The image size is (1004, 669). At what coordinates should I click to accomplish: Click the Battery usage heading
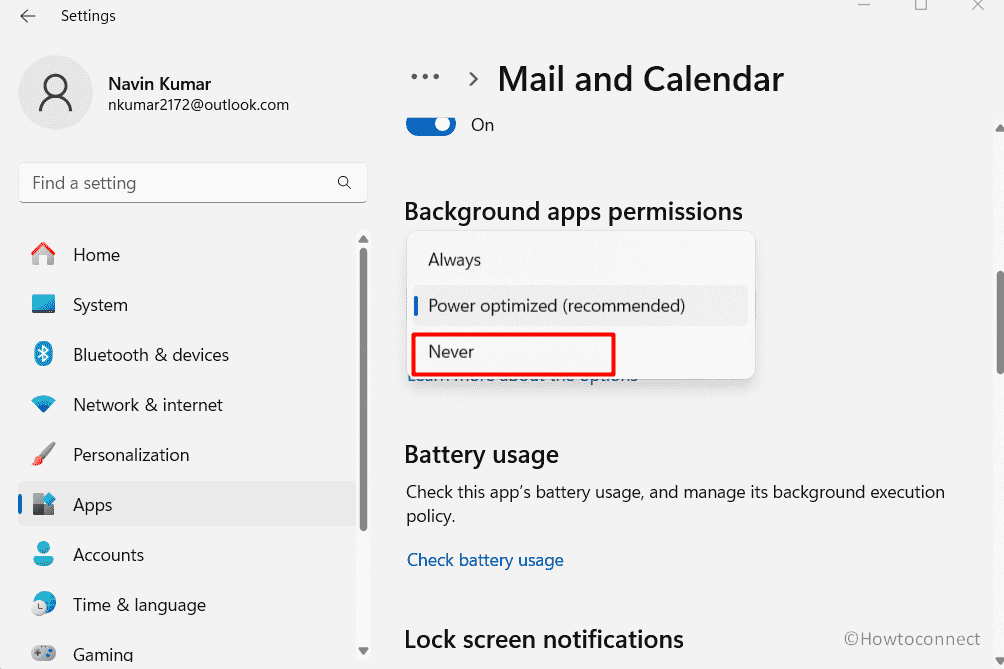pyautogui.click(x=482, y=455)
